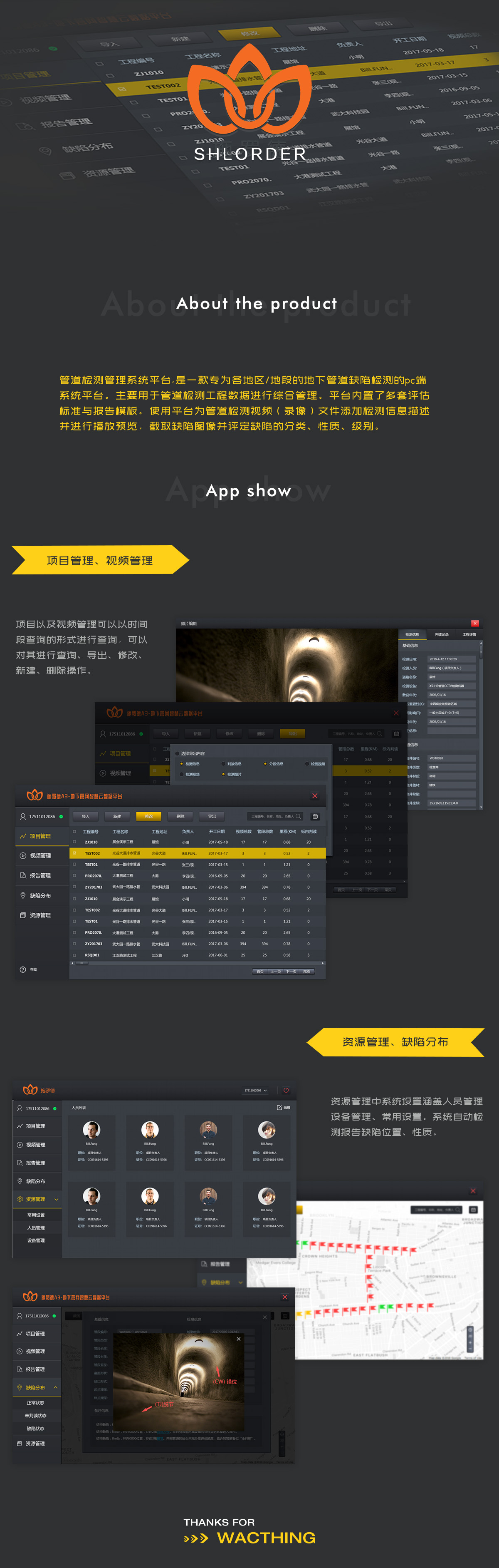This screenshot has width=499, height=1568.
Task: Uncheck the highlighted TEST002 row checkbox
Action: [x=75, y=853]
